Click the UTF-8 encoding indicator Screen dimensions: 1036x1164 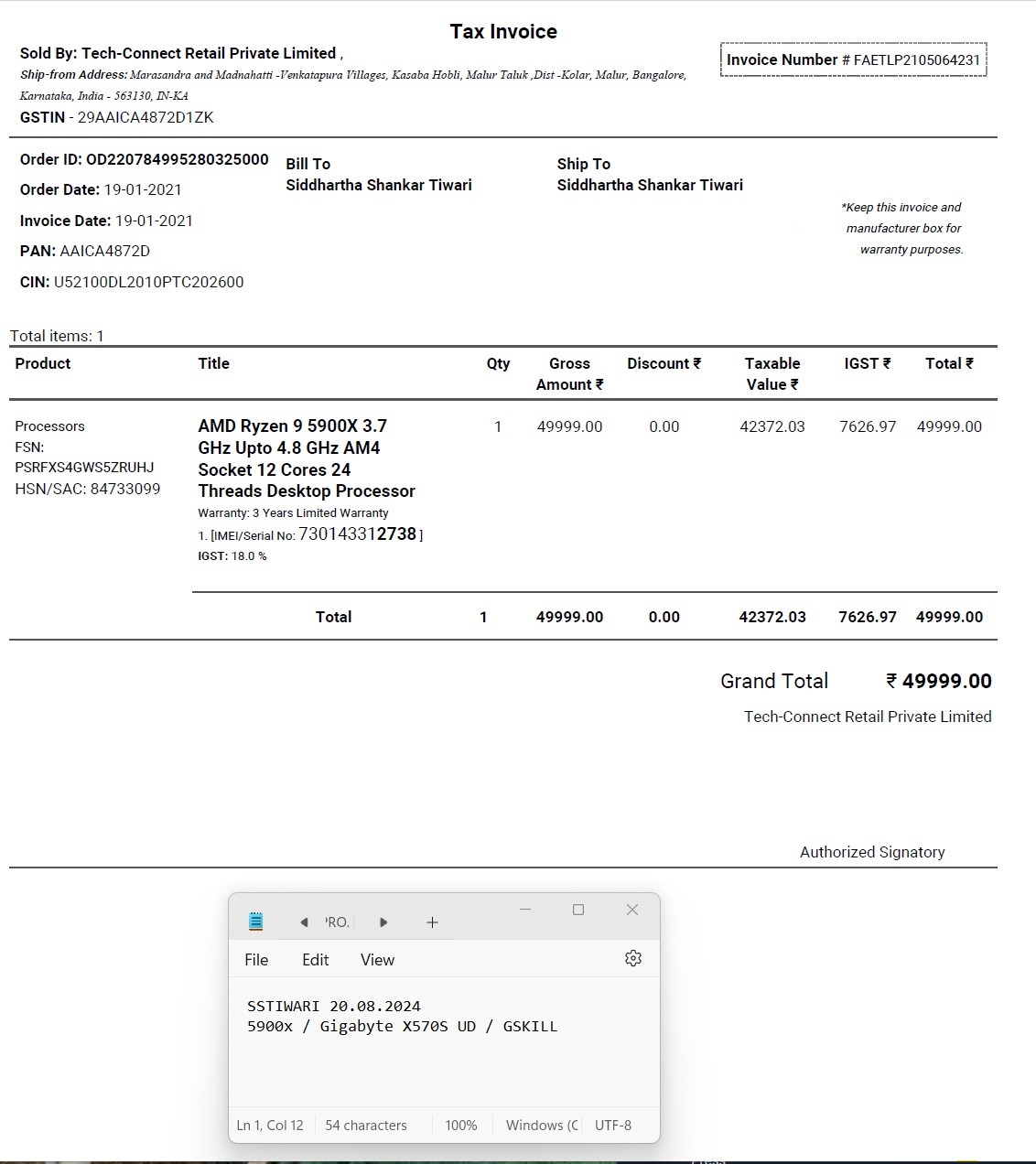coord(613,1126)
